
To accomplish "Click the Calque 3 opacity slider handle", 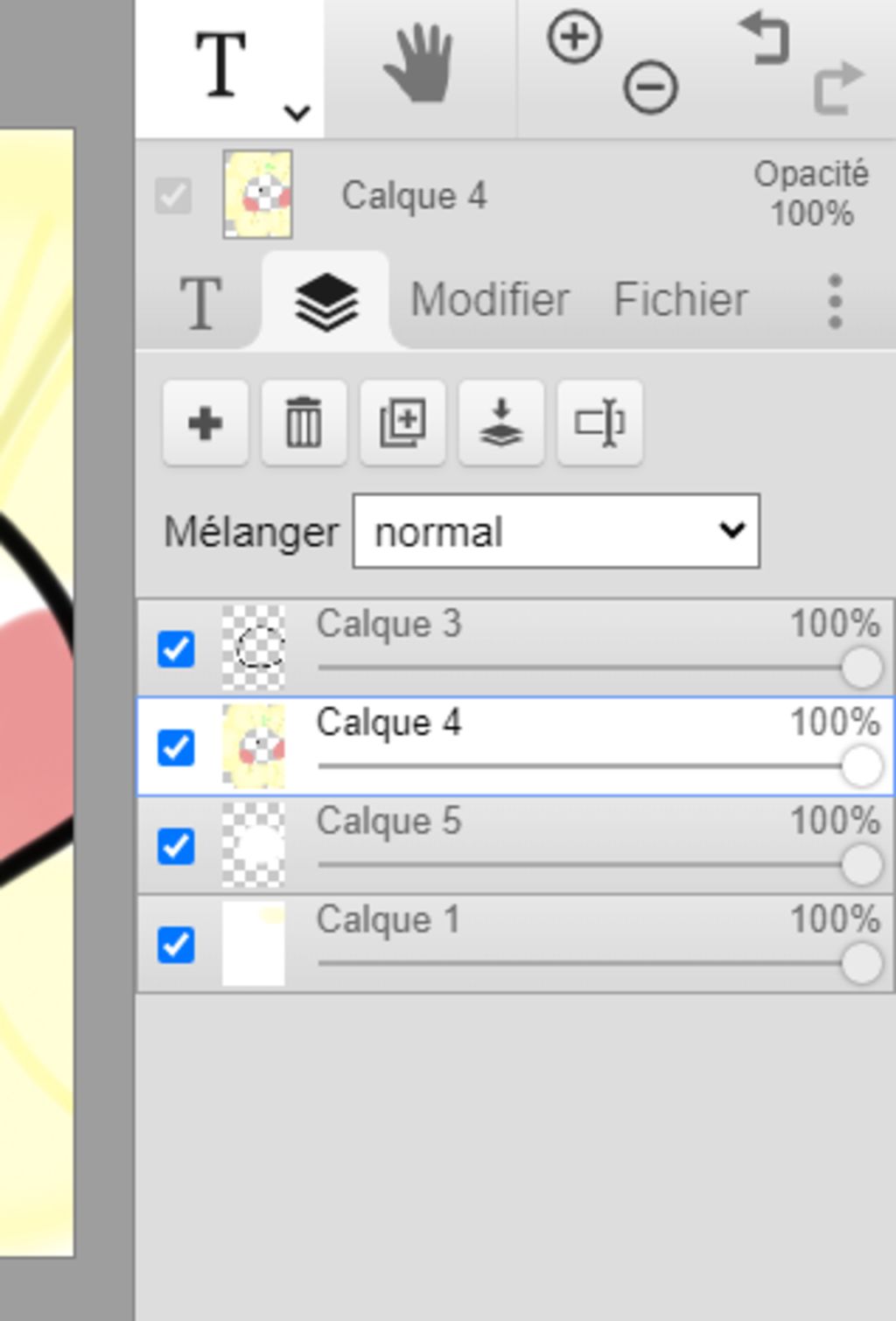I will [861, 668].
